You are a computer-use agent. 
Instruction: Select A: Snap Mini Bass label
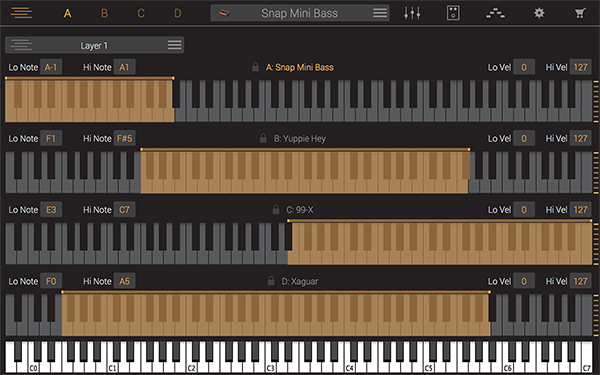click(300, 67)
